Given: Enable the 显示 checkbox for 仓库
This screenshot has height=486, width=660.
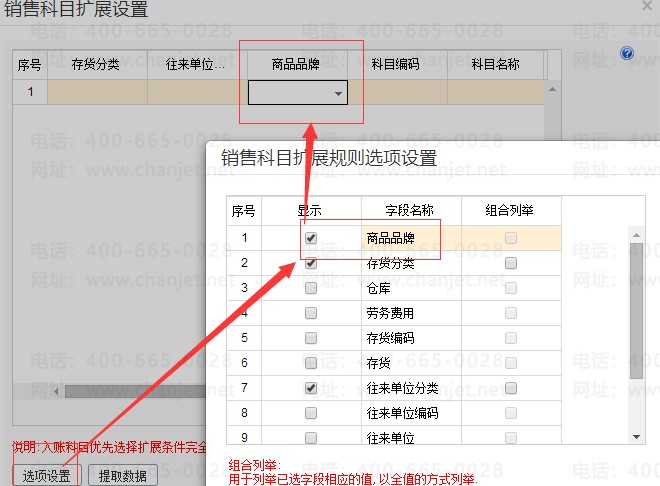Looking at the screenshot, I should pos(311,288).
